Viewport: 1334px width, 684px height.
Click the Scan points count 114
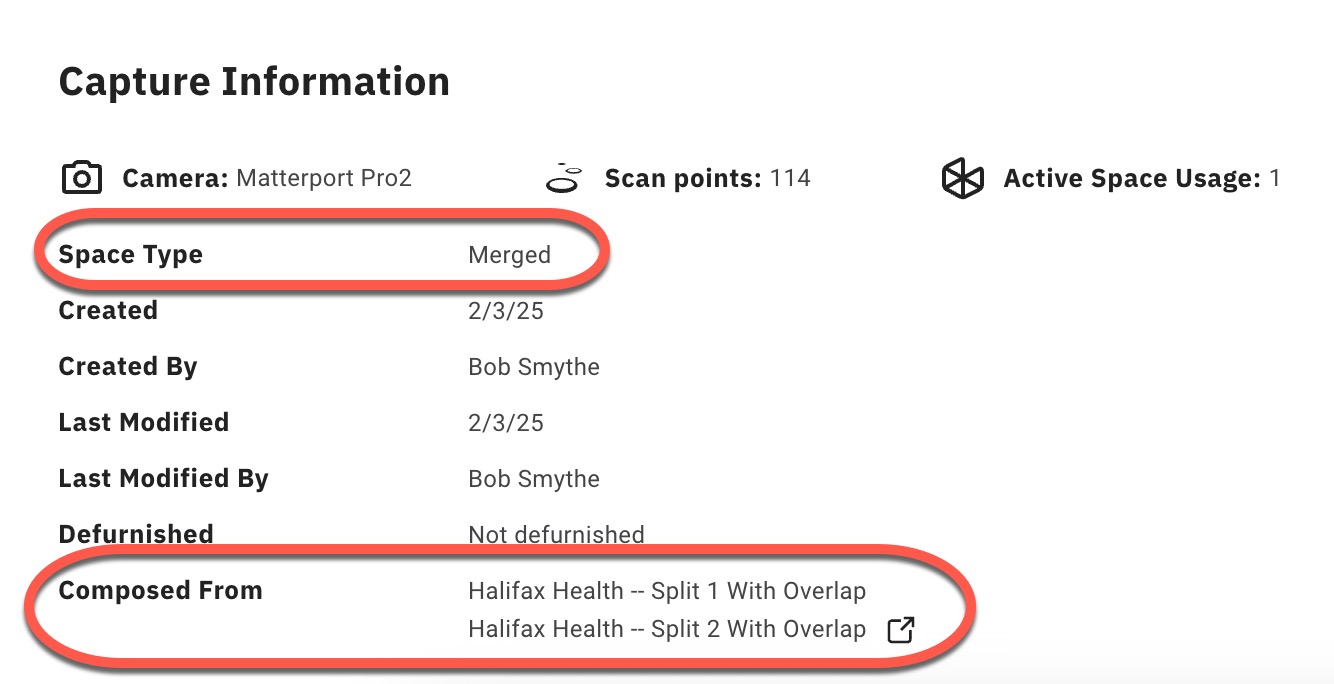(x=790, y=179)
